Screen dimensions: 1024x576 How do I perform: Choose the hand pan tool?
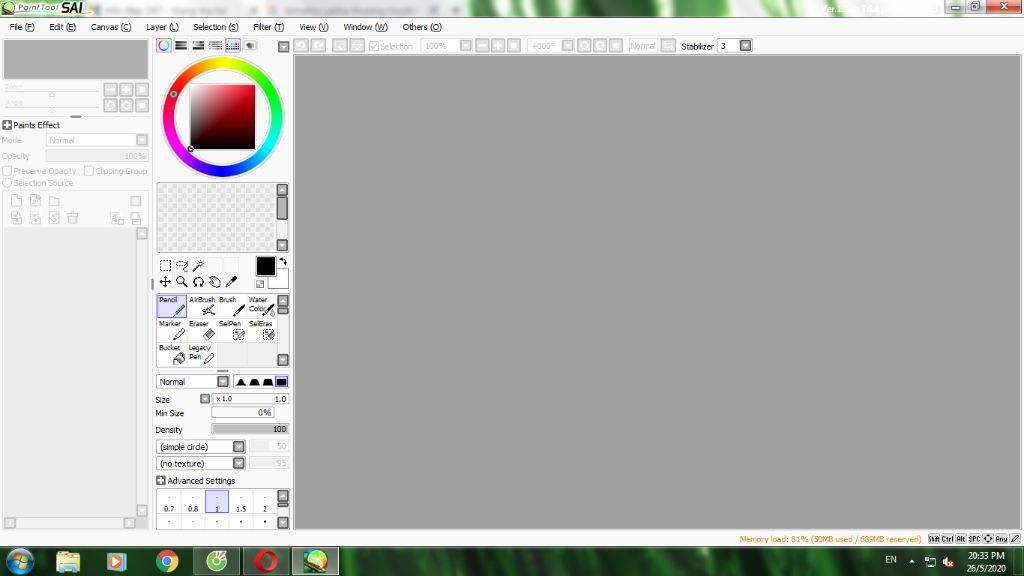[215, 281]
